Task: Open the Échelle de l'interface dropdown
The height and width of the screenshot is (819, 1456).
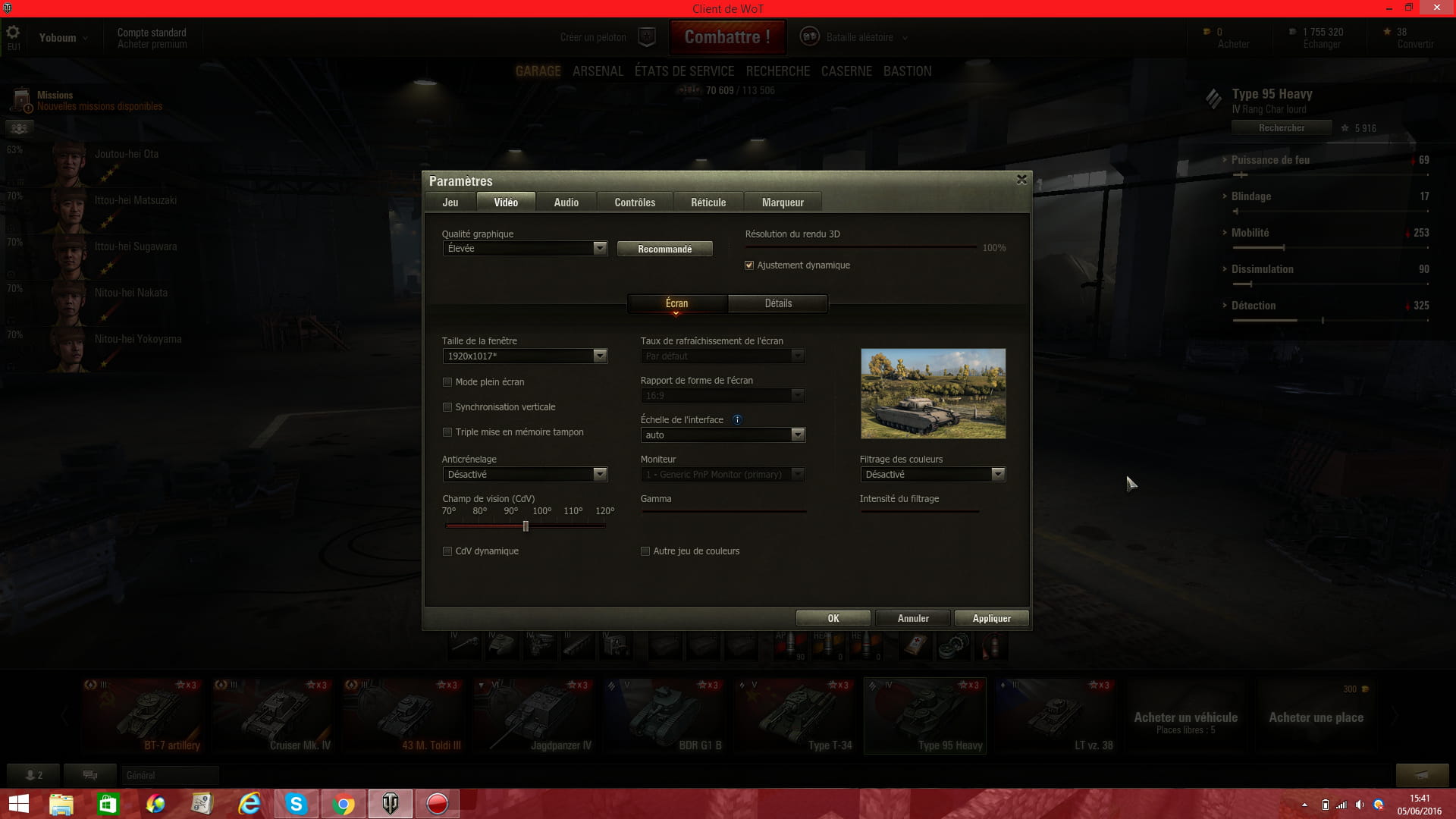Action: point(723,435)
